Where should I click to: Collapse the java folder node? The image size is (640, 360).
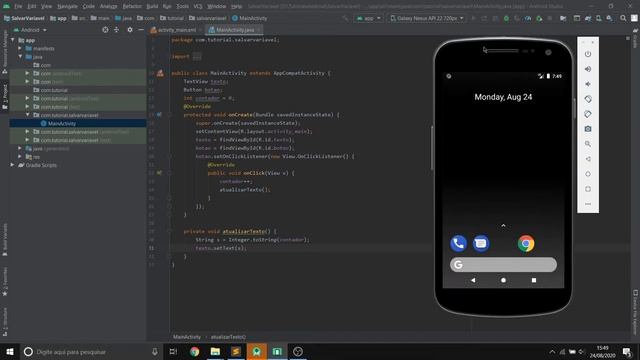pos(20,57)
